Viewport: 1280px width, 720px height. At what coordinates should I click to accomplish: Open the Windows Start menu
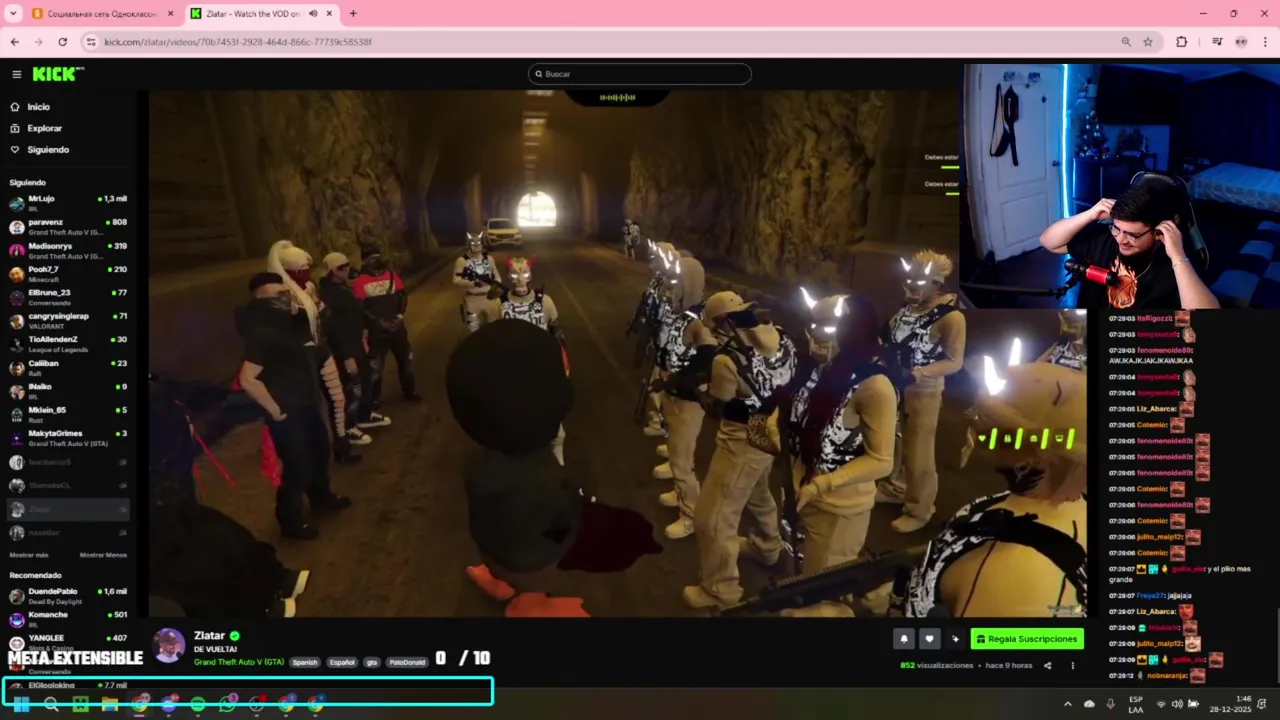pyautogui.click(x=21, y=704)
